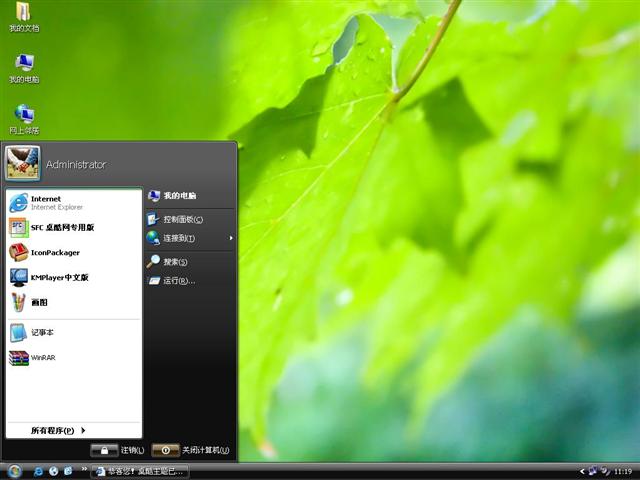Launch Internet Explorer from the Quick Launch bar
640x480 pixels.
pyautogui.click(x=38, y=471)
